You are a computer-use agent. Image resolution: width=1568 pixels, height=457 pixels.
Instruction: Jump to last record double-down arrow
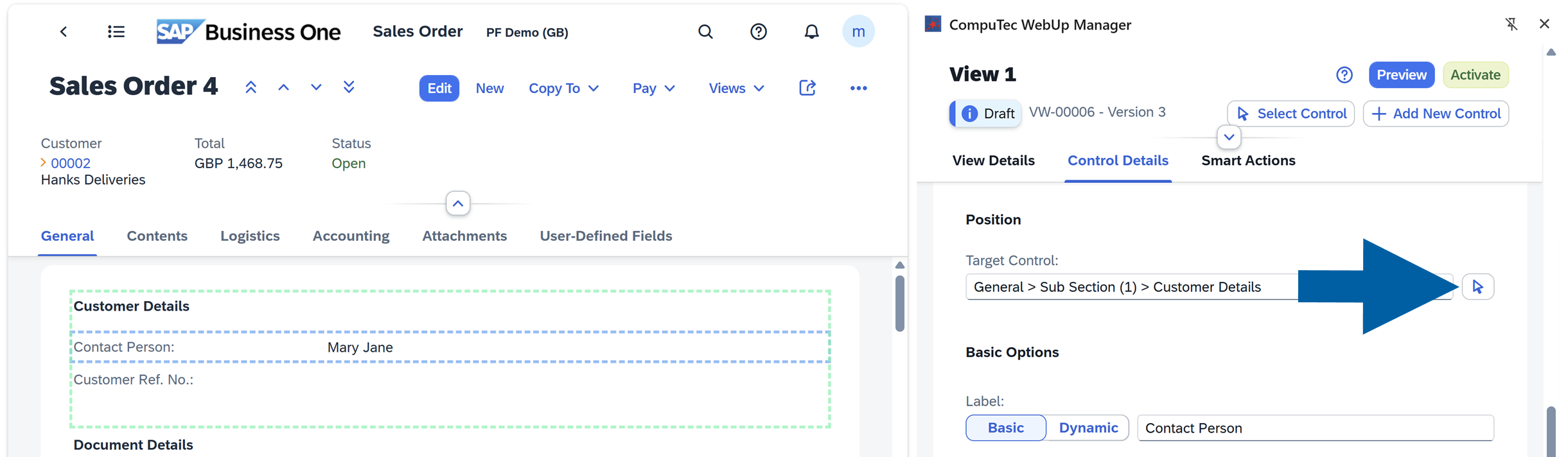tap(349, 87)
